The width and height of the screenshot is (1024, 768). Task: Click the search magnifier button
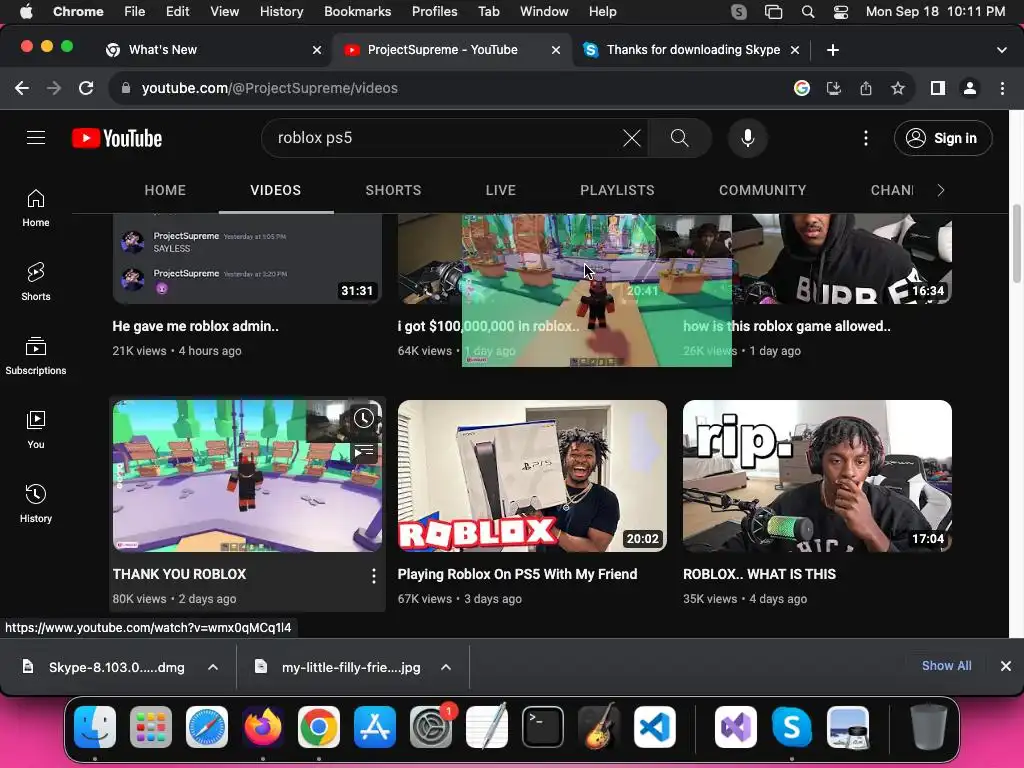pos(680,138)
